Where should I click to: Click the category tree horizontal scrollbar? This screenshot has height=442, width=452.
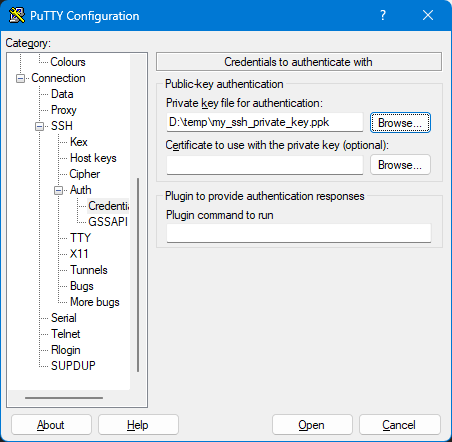tap(64, 398)
